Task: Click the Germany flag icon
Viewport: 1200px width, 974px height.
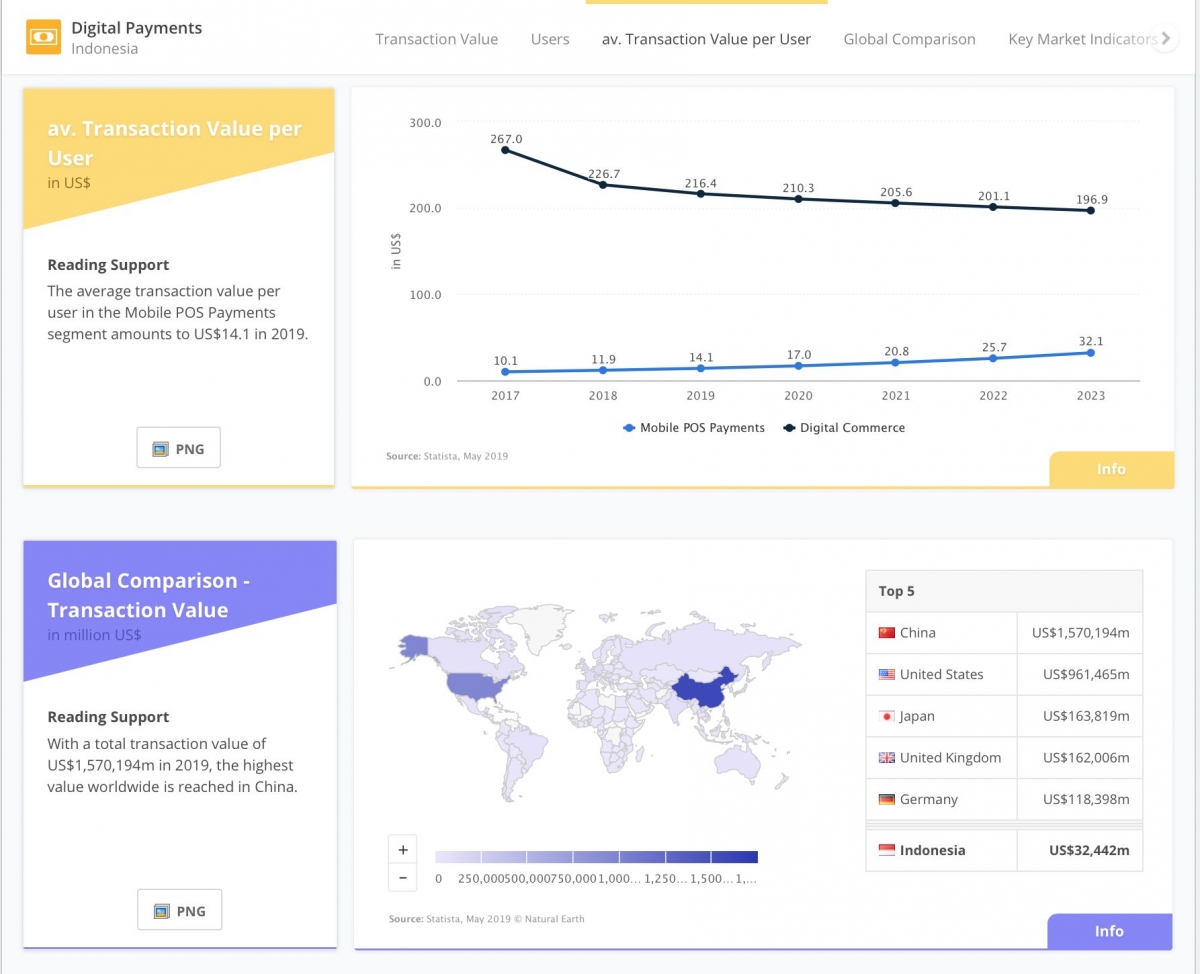Action: tap(886, 800)
